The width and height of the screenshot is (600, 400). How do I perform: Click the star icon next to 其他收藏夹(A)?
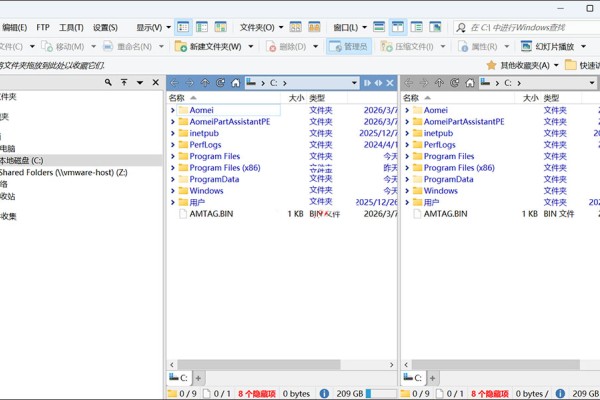(492, 65)
